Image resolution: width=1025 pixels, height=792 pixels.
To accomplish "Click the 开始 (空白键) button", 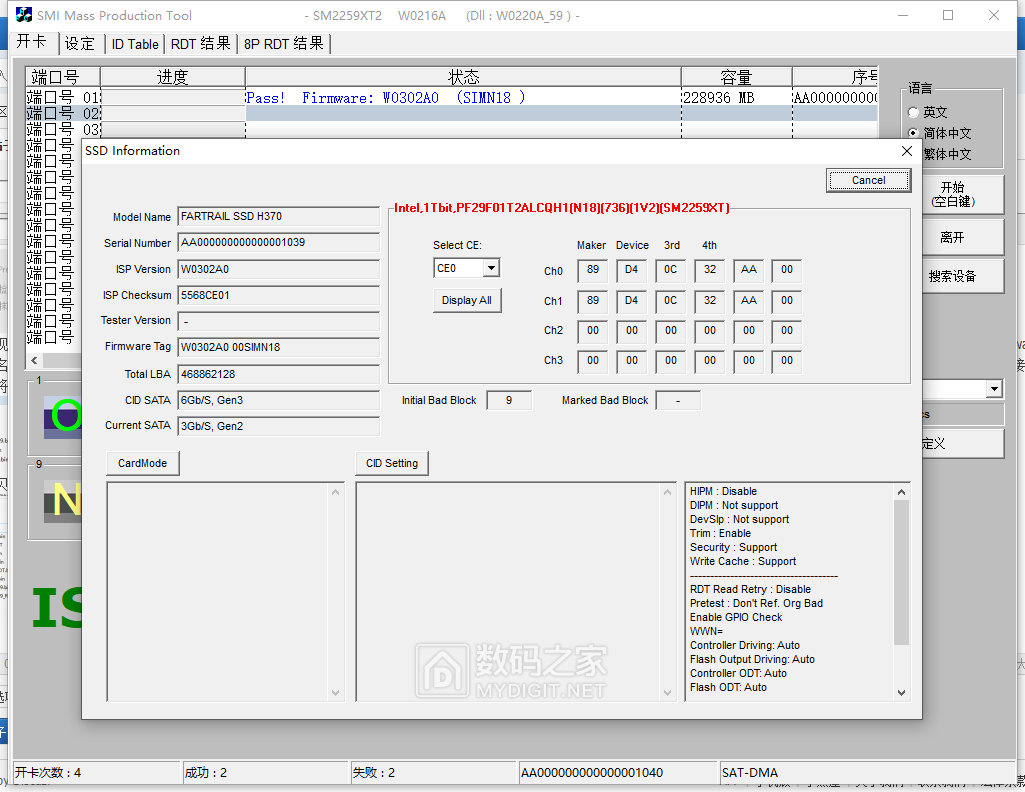I will tap(953, 194).
